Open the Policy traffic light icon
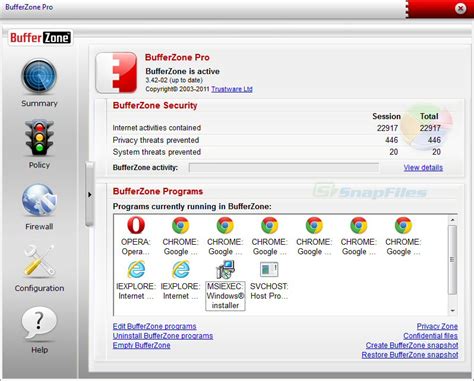474x381 pixels. (x=39, y=138)
